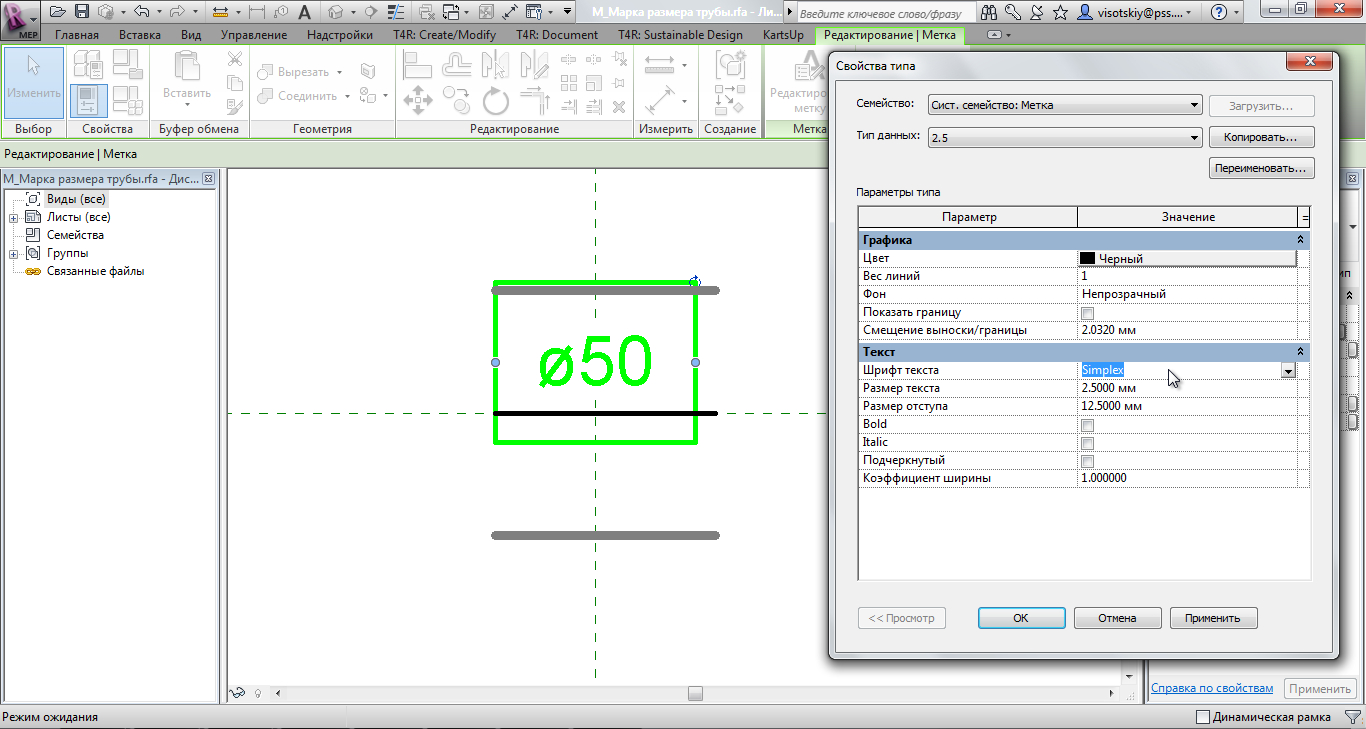The width and height of the screenshot is (1366, 729).
Task: Expand the 'Группы' tree node
Action: [13, 253]
